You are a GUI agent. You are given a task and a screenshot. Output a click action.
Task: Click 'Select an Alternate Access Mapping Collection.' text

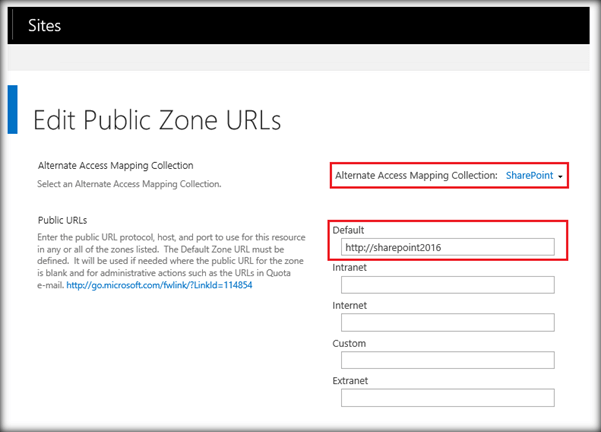tap(129, 184)
